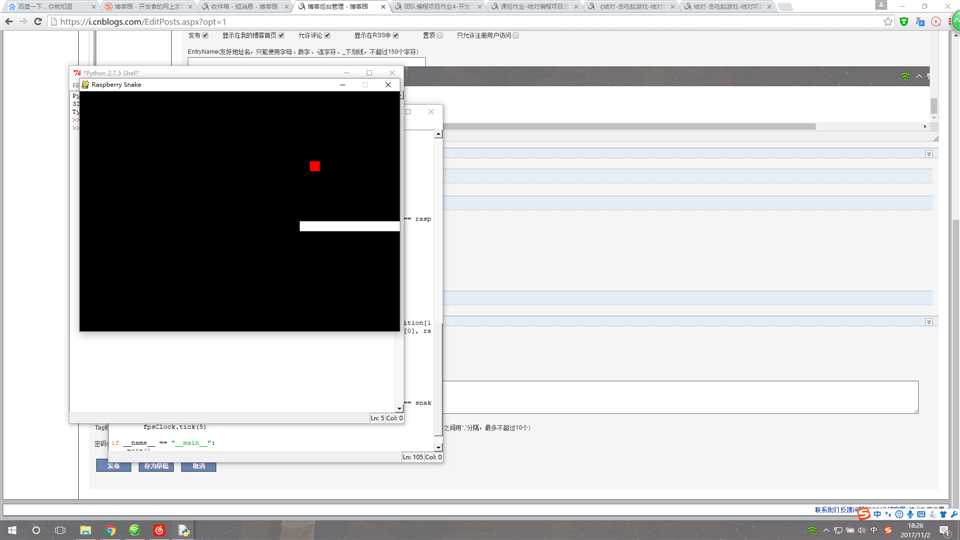Click the 取消 cancel button
This screenshot has width=960, height=540.
tap(198, 466)
